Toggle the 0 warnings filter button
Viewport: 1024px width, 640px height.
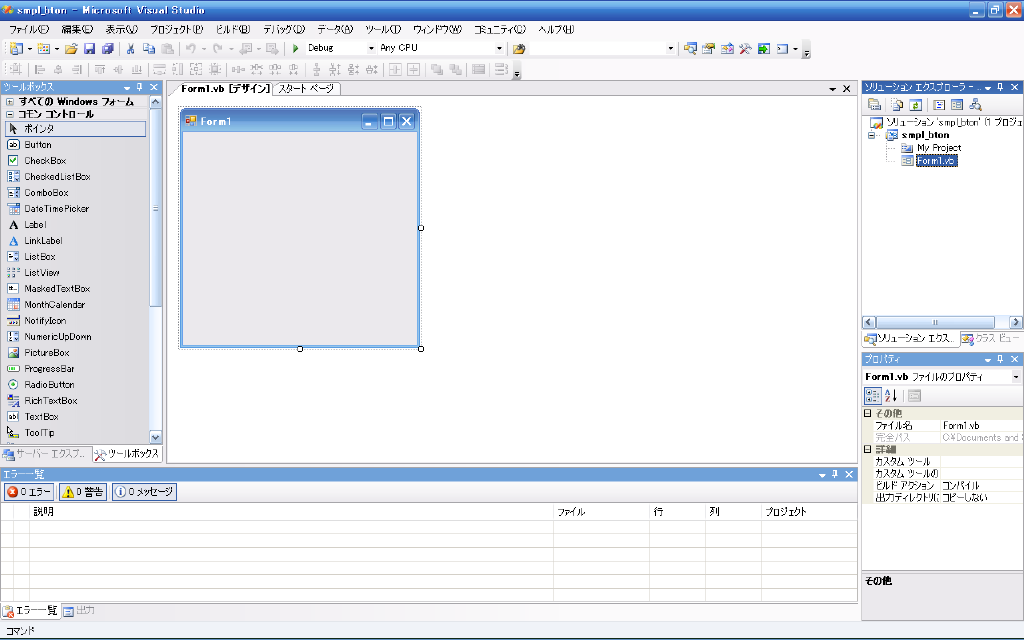click(x=82, y=492)
